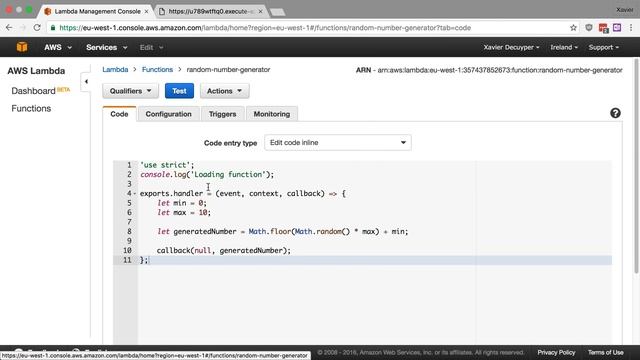
Task: Open Dashboard in the sidebar
Action: [x=33, y=91]
